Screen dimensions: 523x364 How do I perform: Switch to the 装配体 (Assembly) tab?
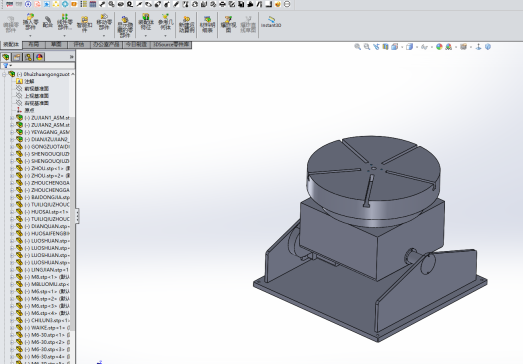[x=11, y=45]
